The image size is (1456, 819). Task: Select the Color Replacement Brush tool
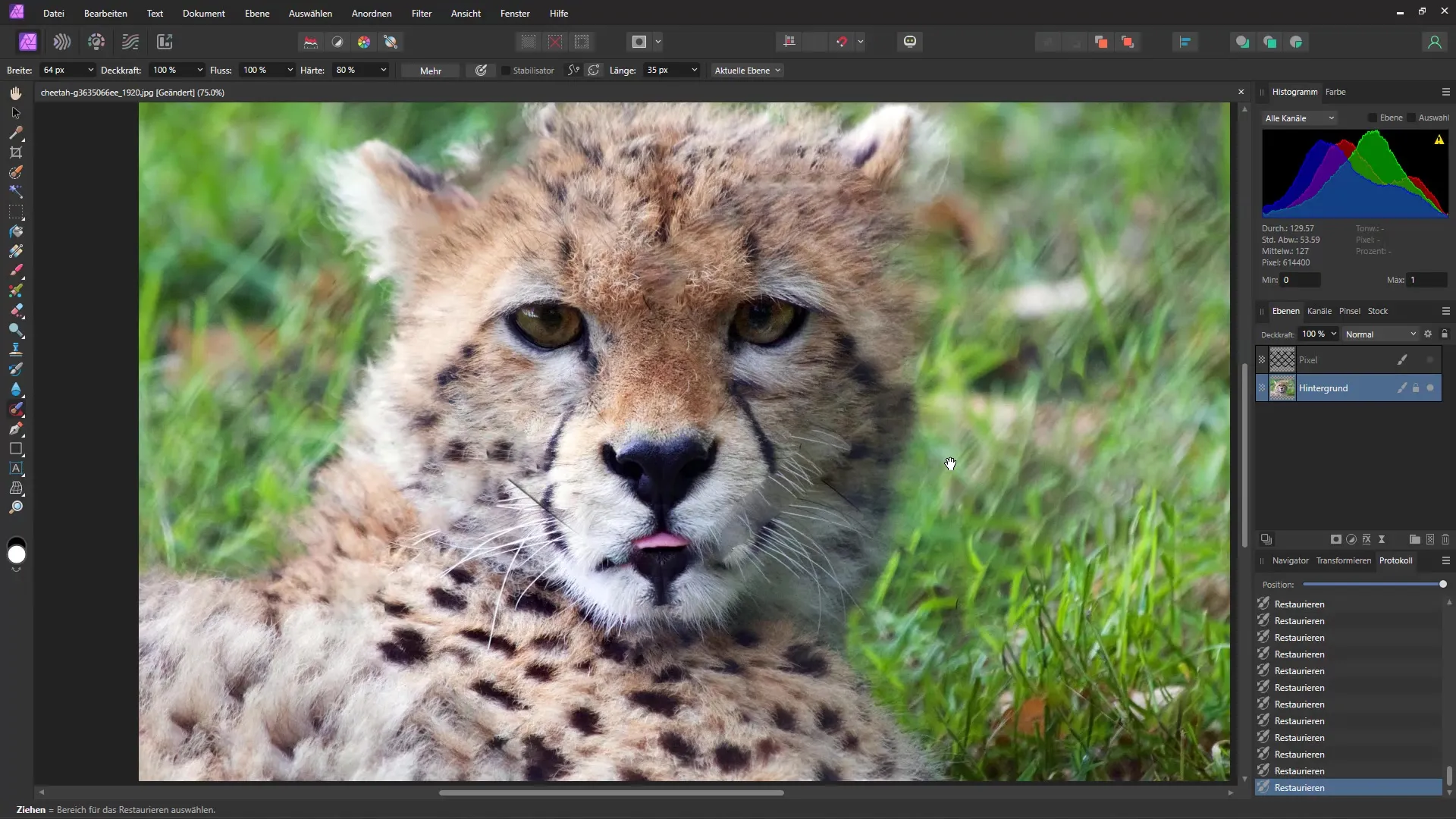(16, 290)
